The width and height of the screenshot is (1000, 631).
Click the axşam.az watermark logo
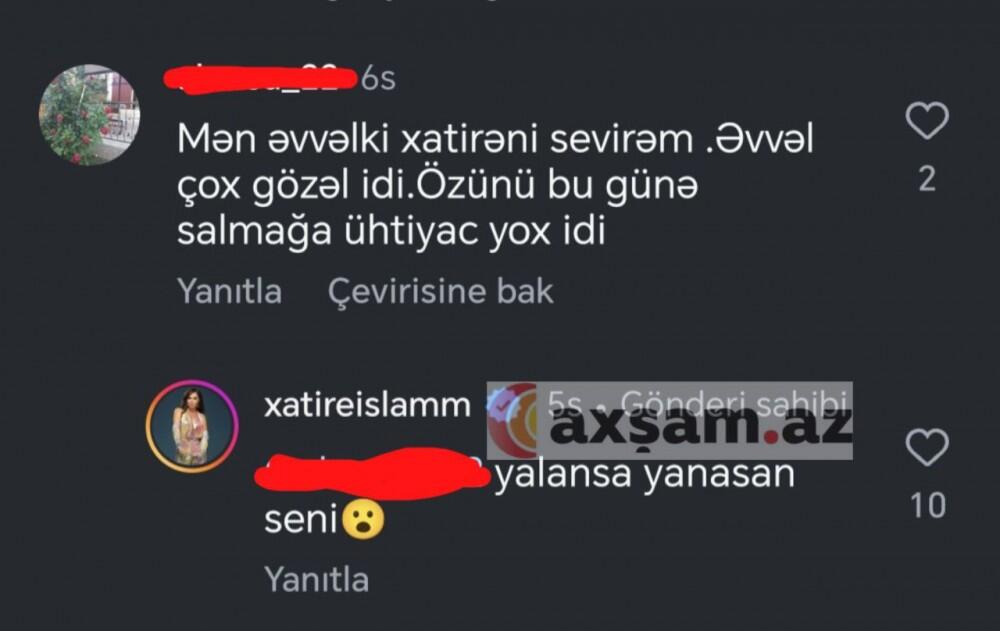[670, 420]
